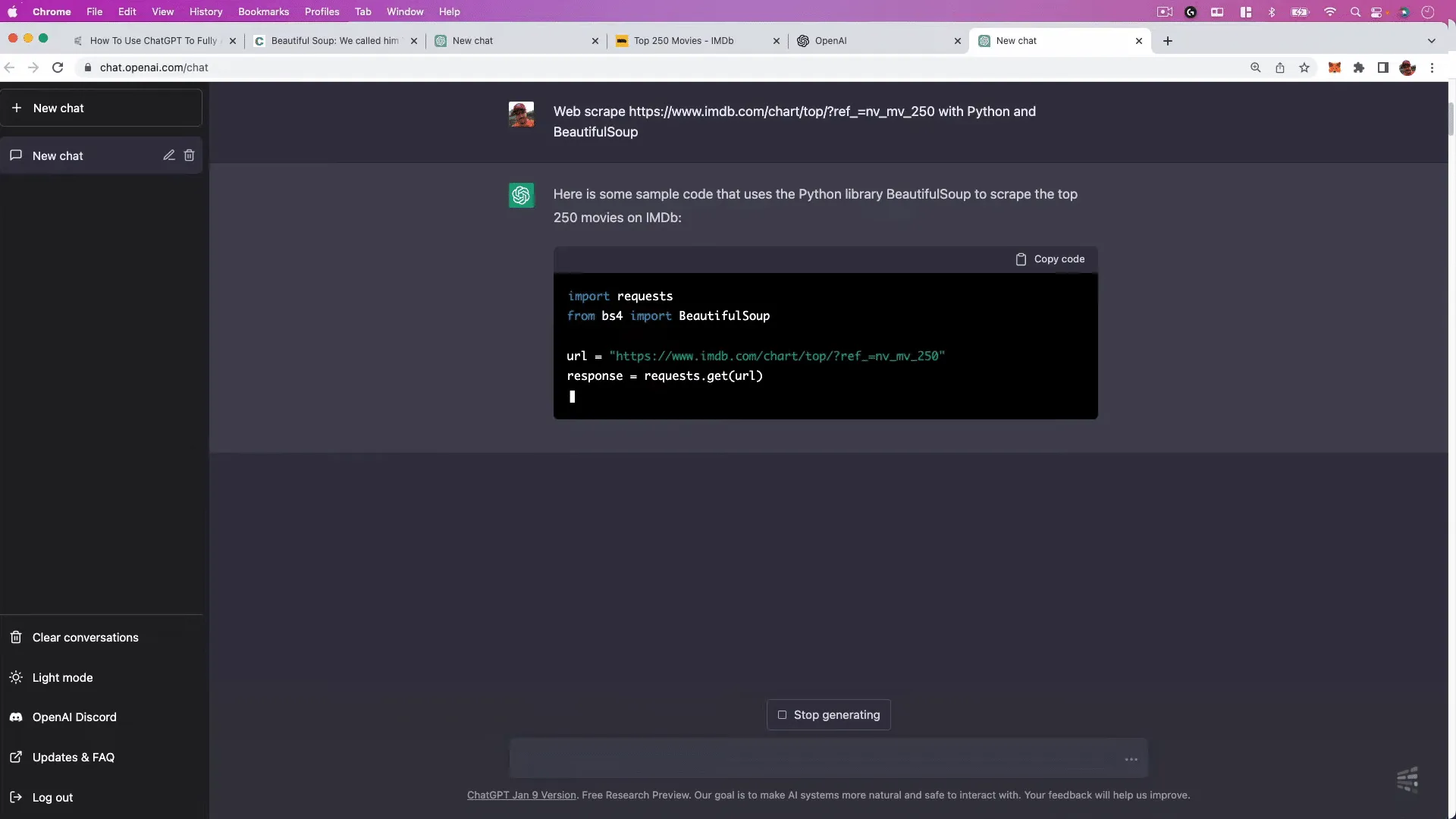The width and height of the screenshot is (1456, 819).
Task: Open the Chrome profile avatar
Action: 1408,67
